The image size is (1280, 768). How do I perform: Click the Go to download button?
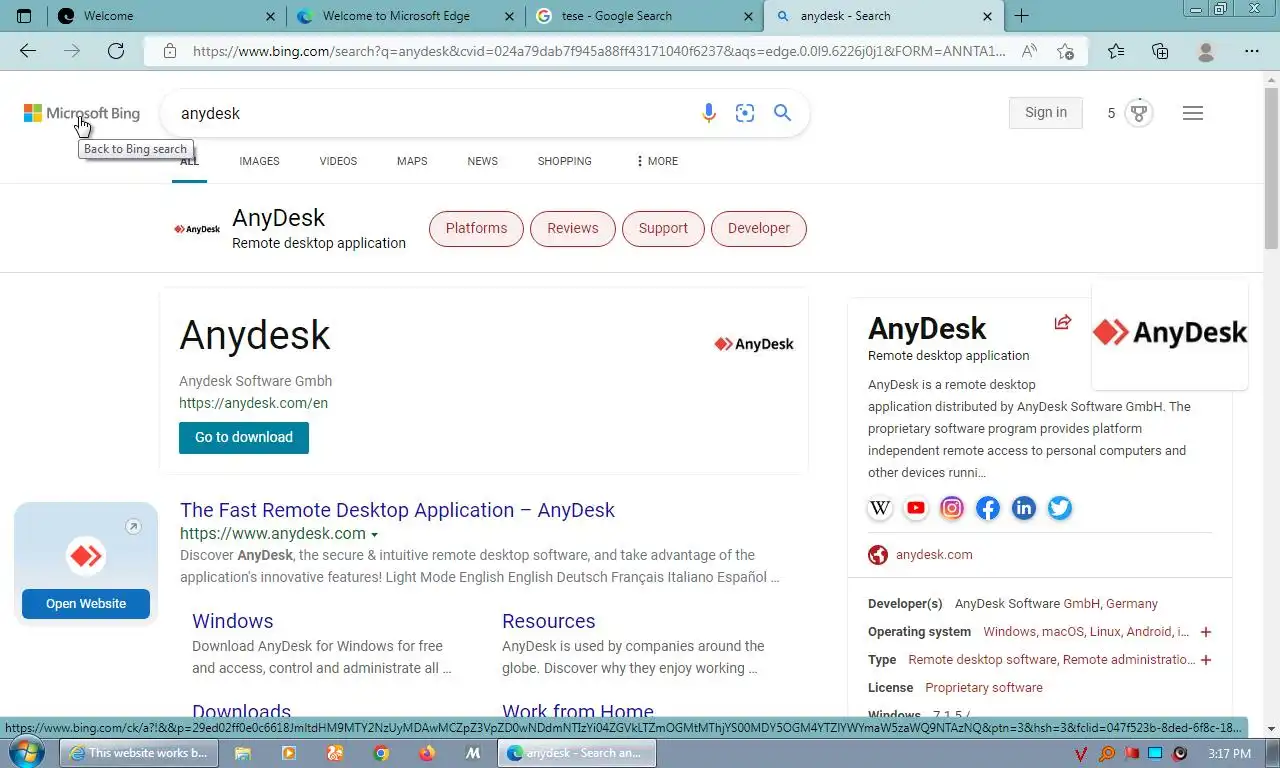pyautogui.click(x=244, y=437)
